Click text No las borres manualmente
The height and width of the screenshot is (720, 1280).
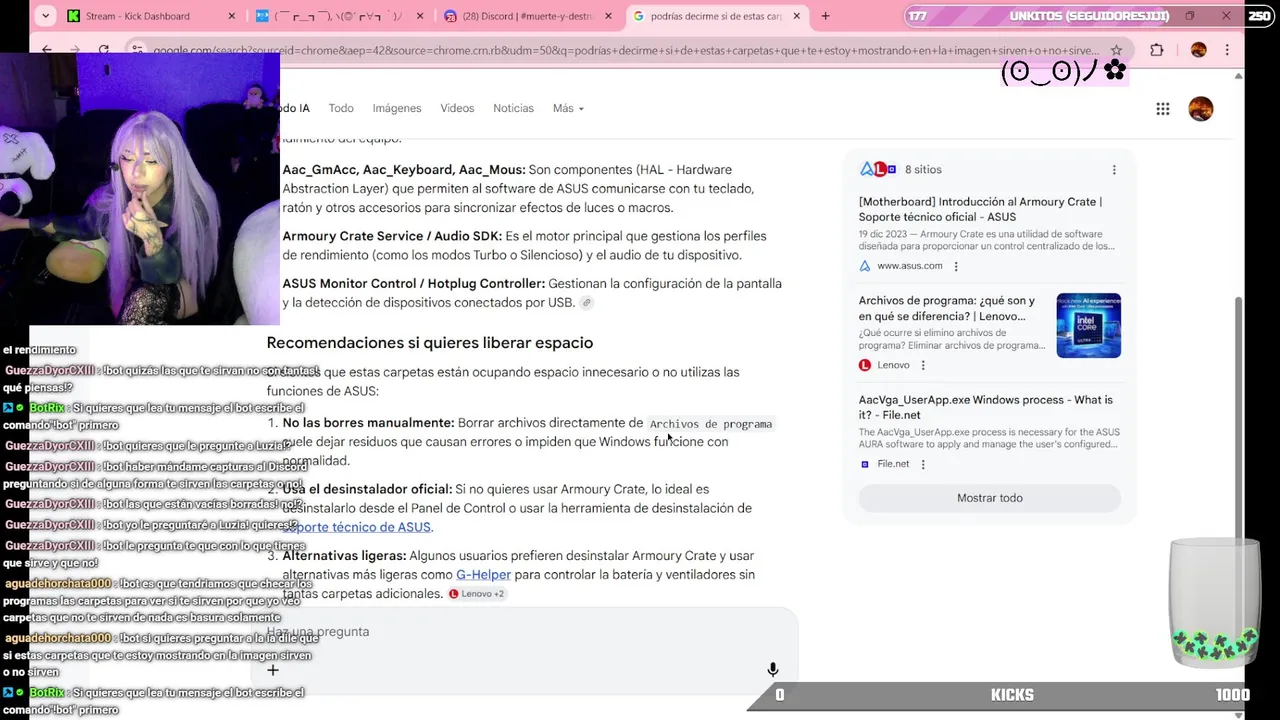[368, 423]
